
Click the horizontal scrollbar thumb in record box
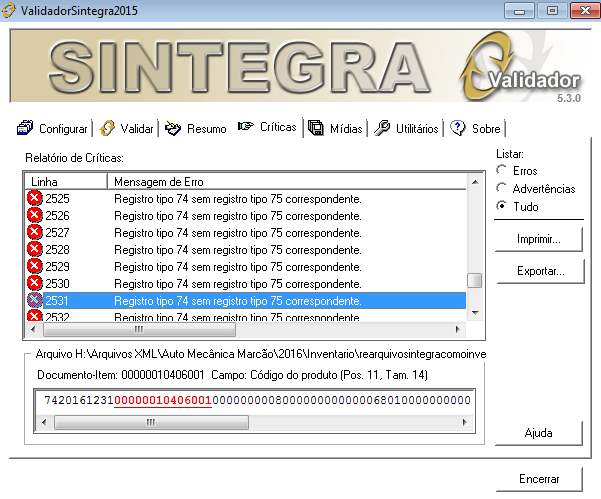pyautogui.click(x=151, y=422)
